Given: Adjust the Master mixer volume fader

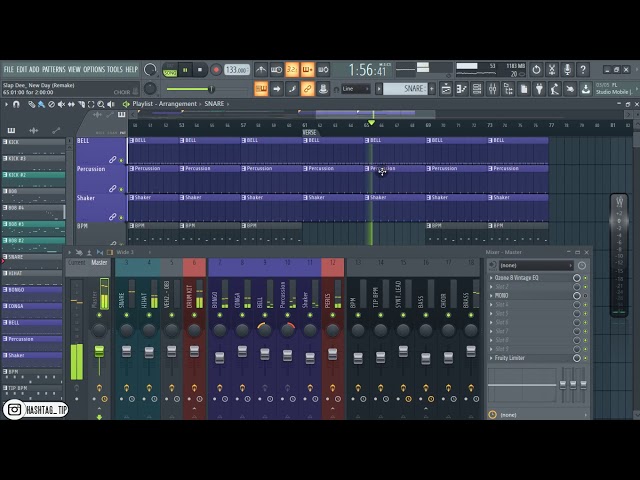Looking at the screenshot, I should 99,351.
